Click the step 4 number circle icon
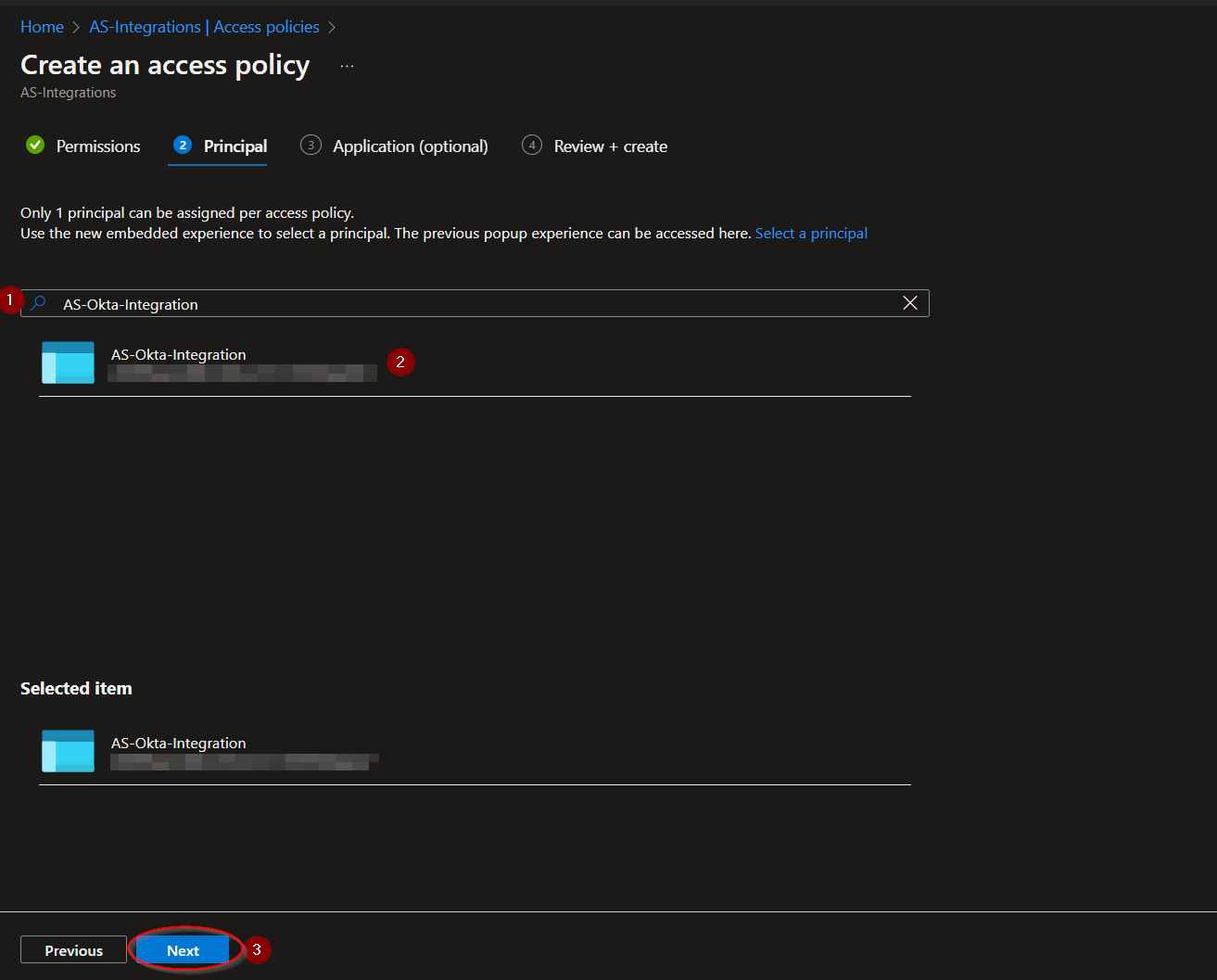The image size is (1217, 980). coord(532,145)
